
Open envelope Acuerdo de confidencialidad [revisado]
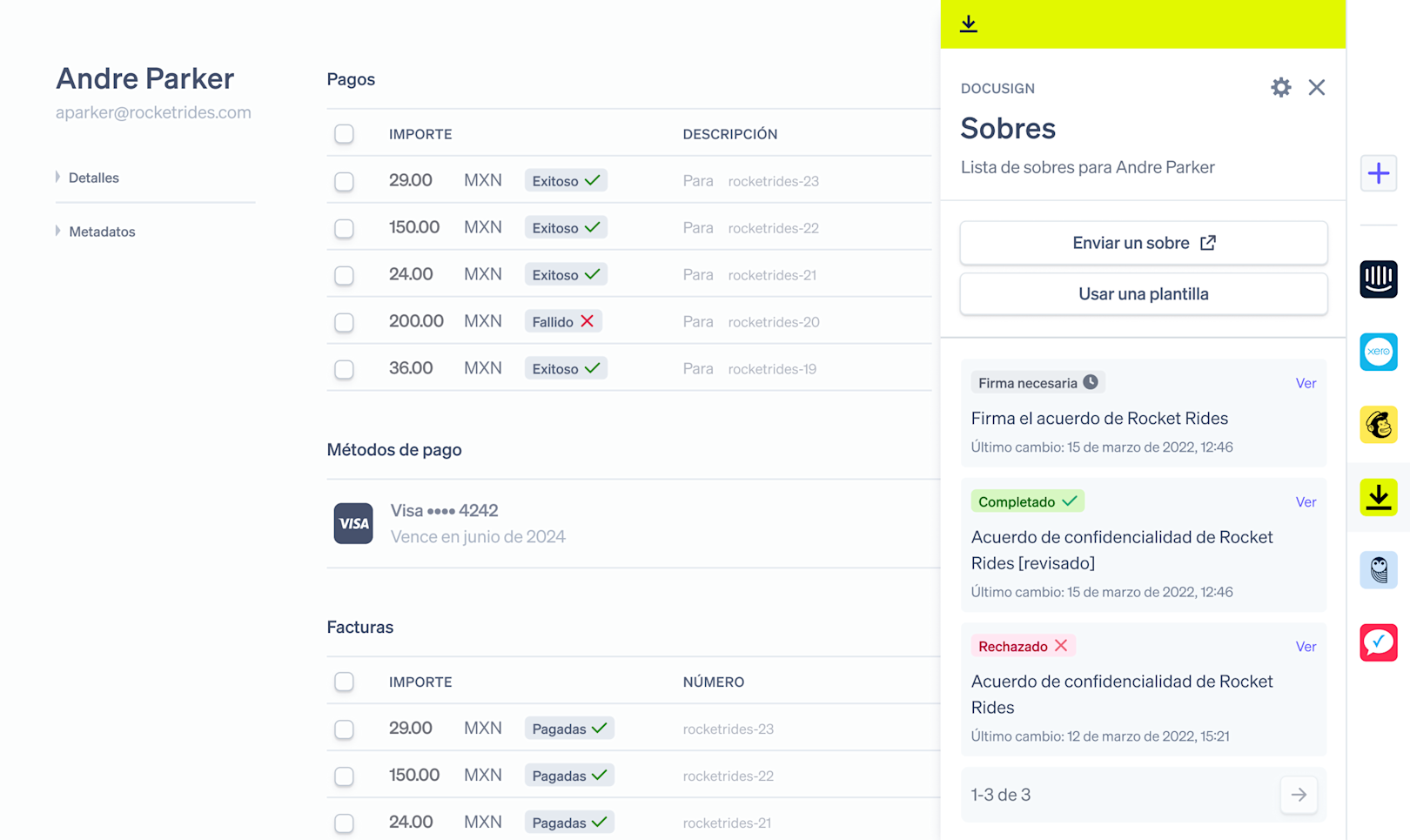[x=1122, y=550]
